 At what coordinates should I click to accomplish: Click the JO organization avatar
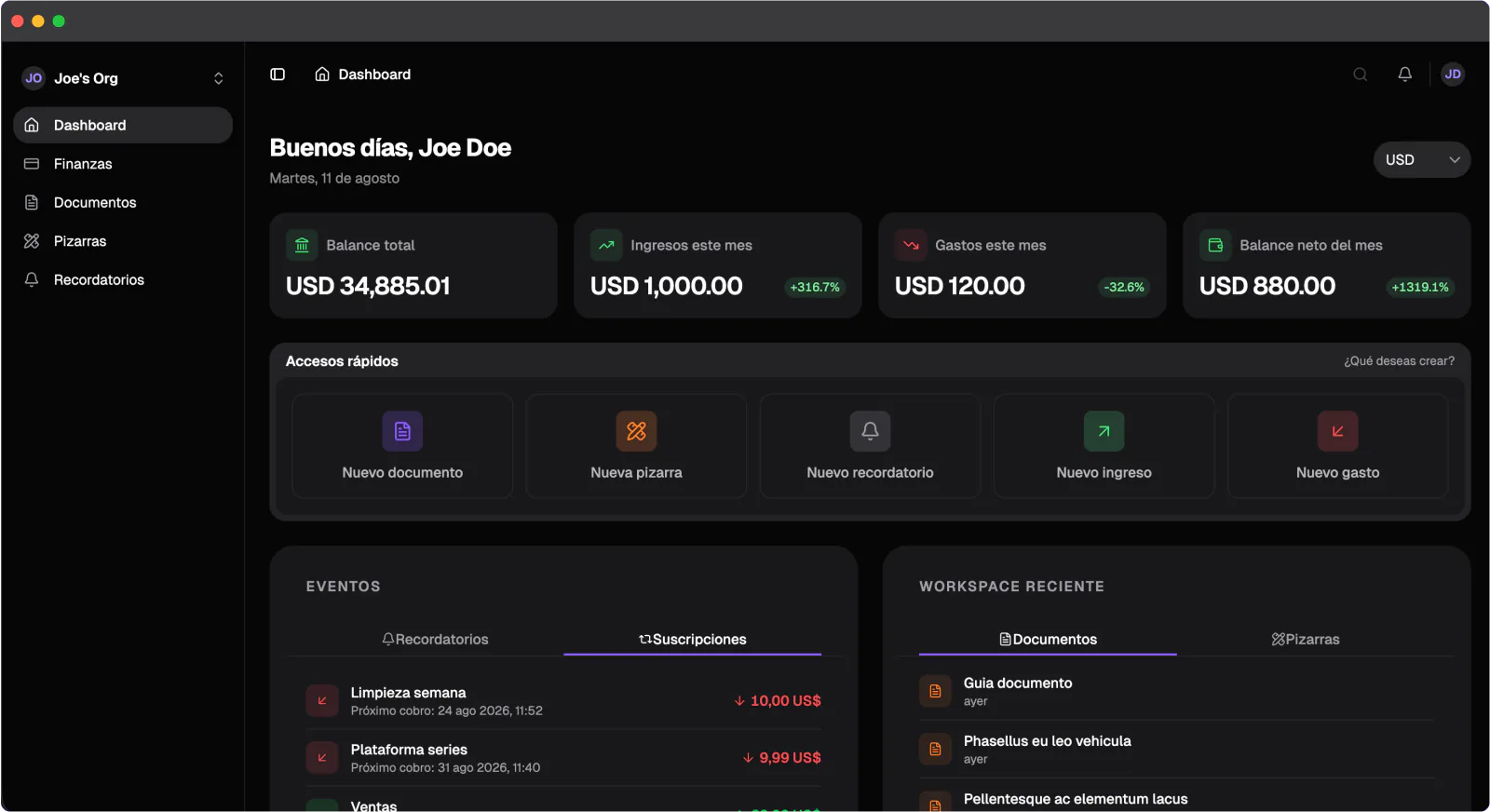34,78
